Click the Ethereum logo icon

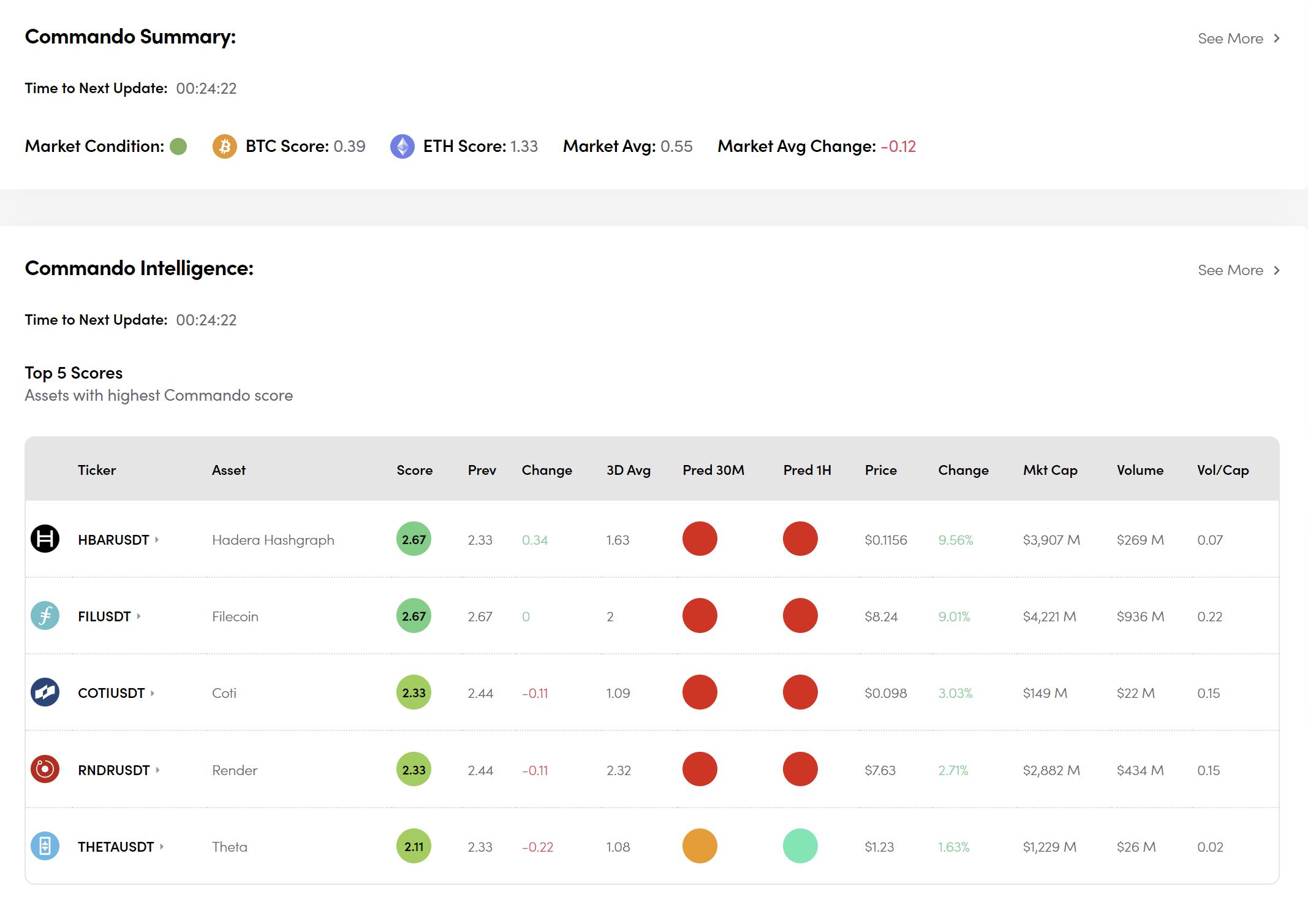(402, 146)
